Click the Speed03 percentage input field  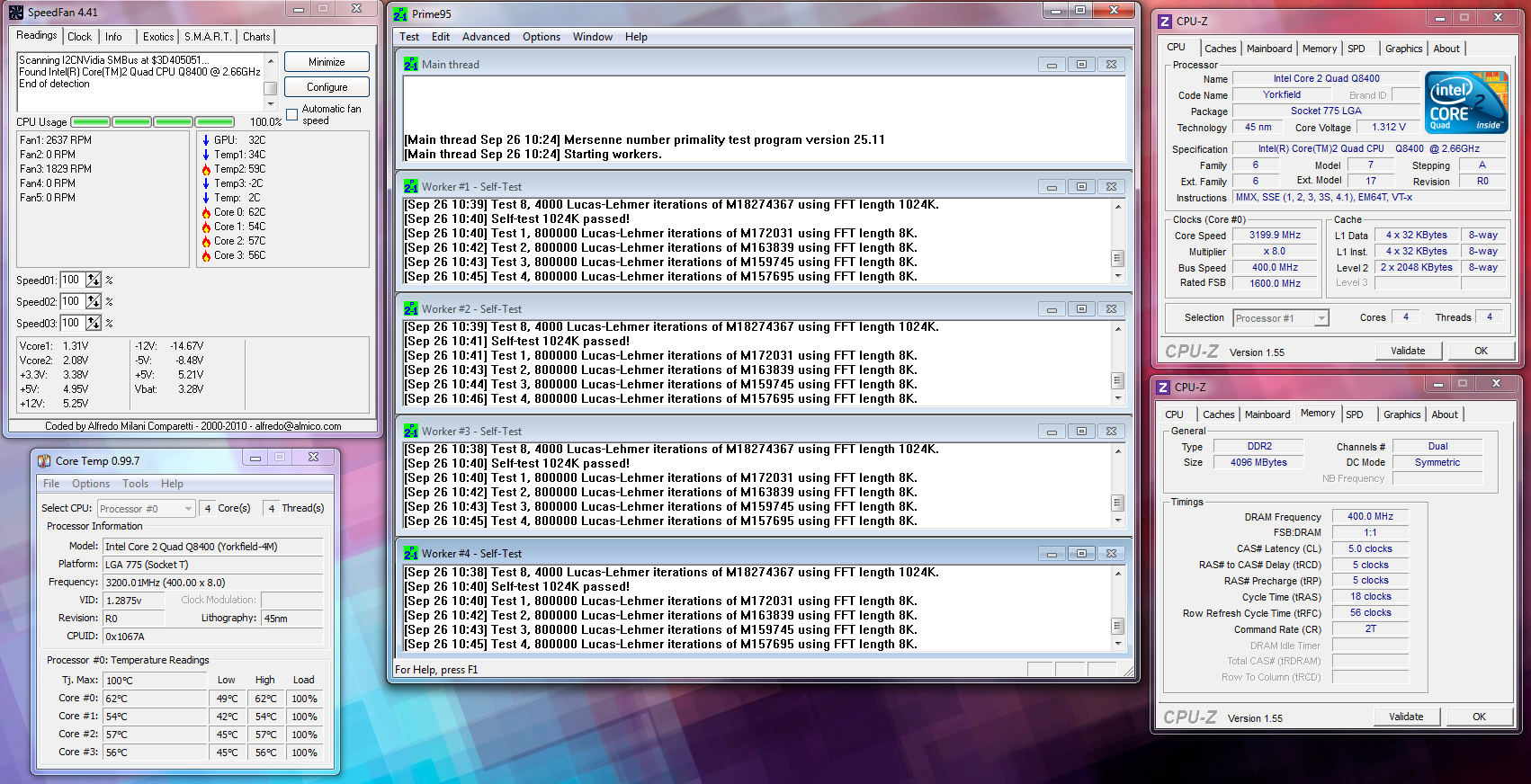click(x=72, y=324)
